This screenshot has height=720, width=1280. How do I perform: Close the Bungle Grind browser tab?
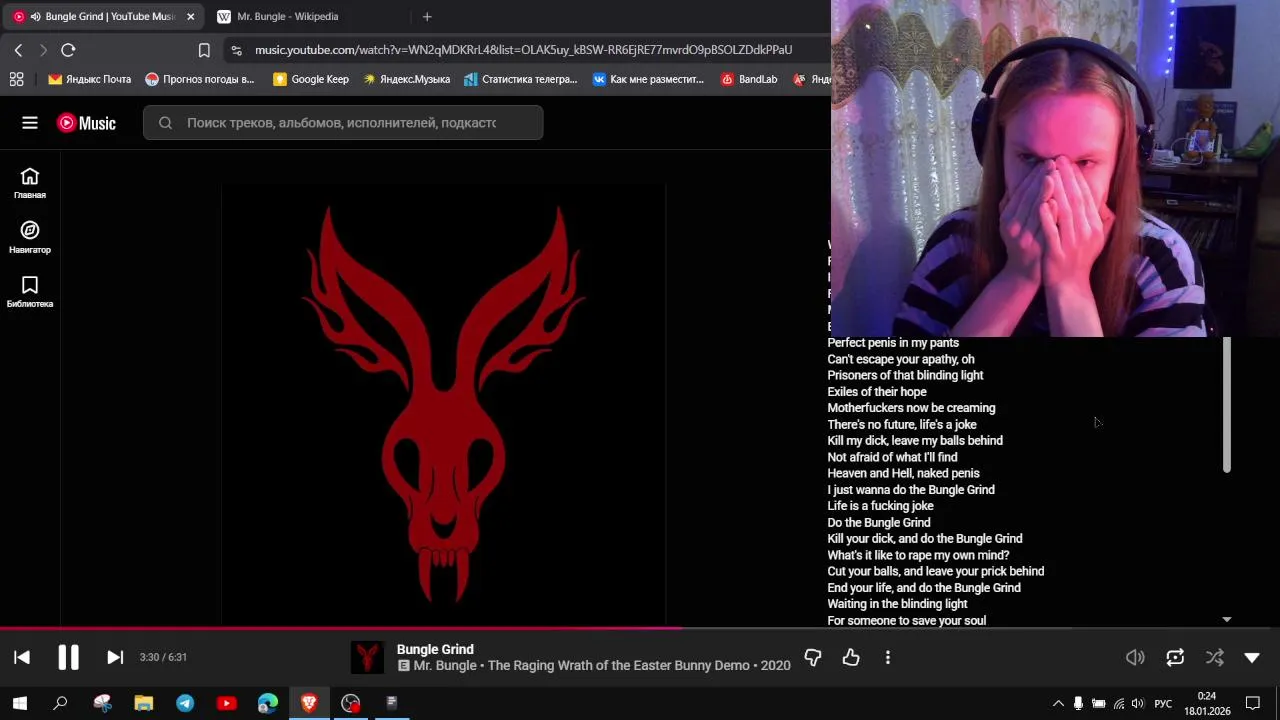(191, 16)
